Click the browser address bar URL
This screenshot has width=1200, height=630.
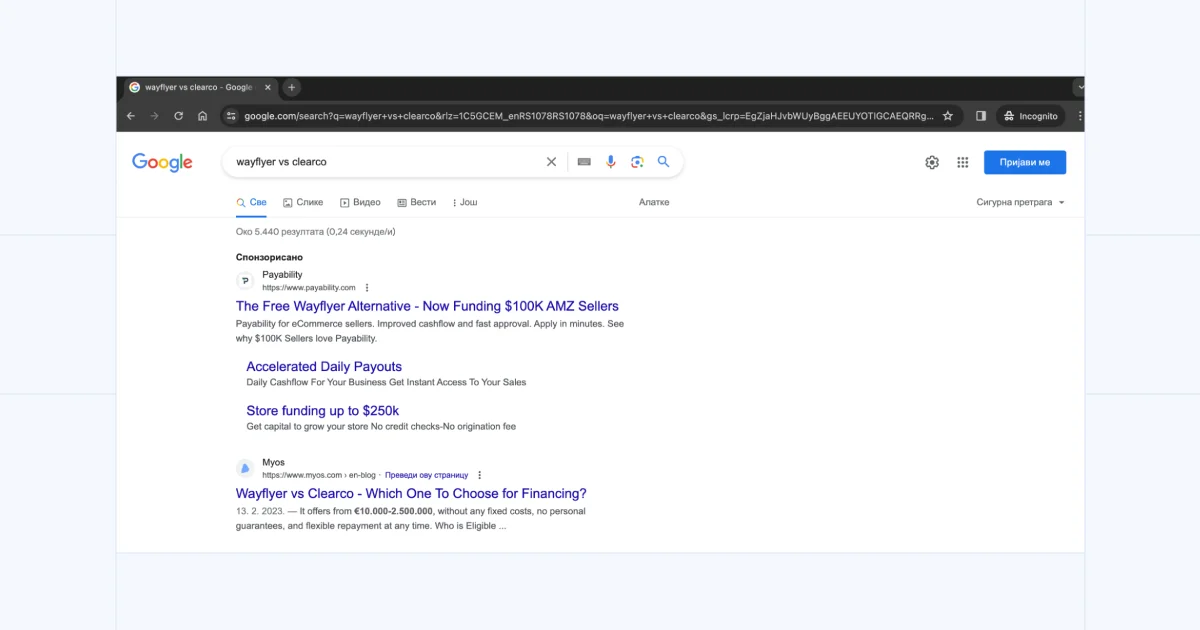point(589,116)
